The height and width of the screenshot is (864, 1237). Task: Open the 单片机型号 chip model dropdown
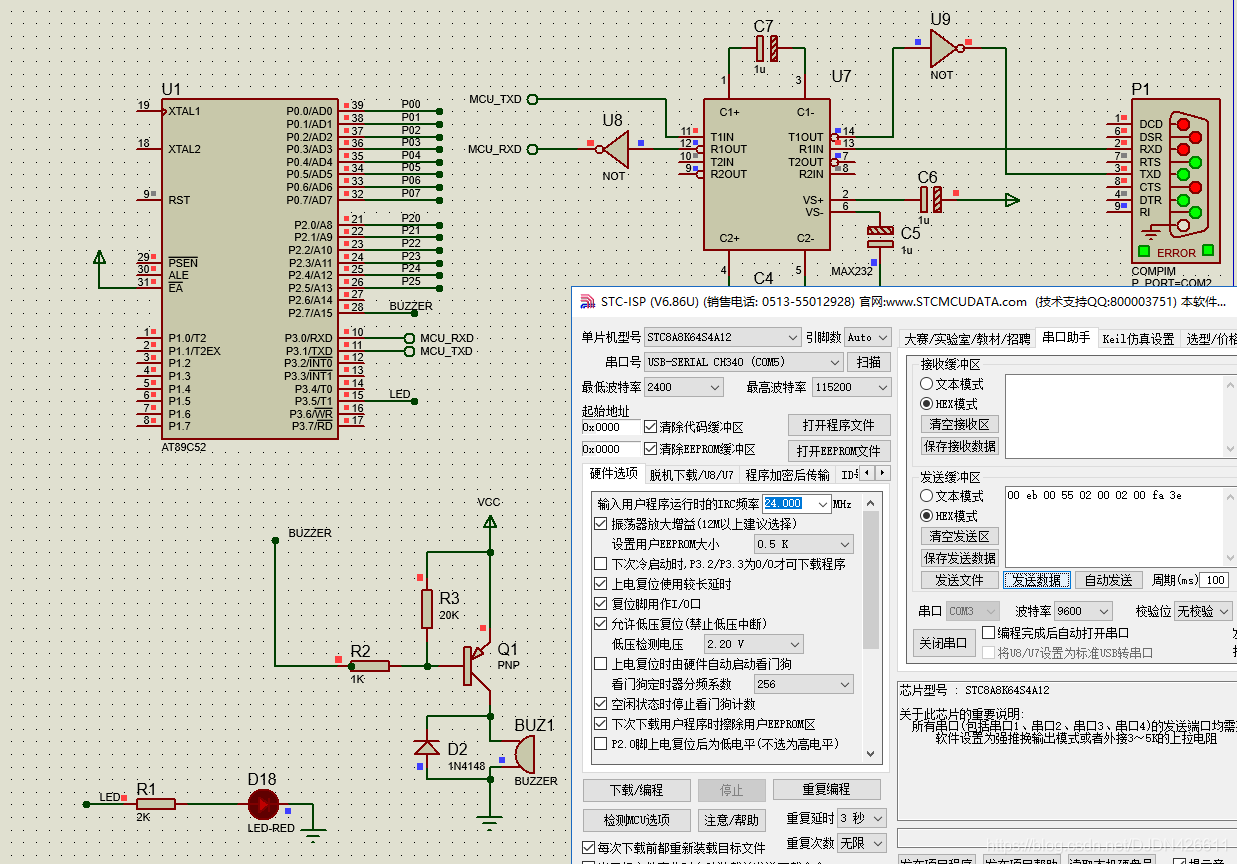point(722,338)
